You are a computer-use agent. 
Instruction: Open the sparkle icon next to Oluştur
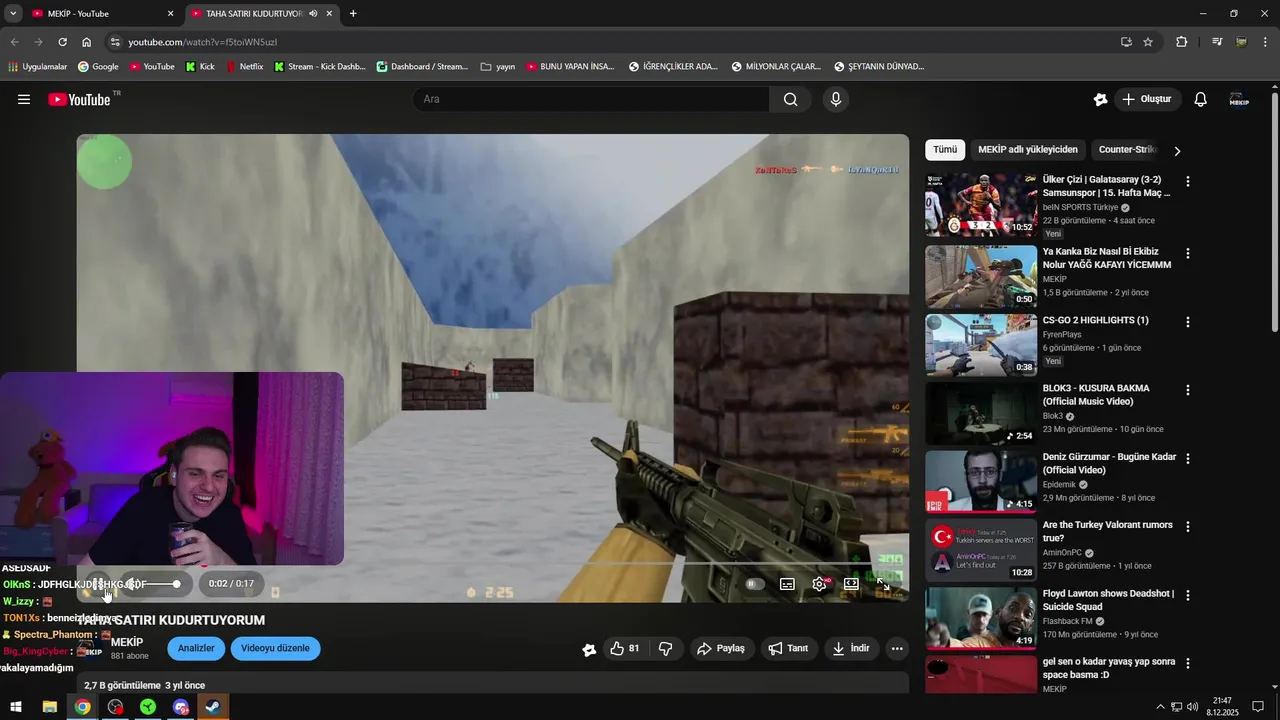coord(1100,99)
